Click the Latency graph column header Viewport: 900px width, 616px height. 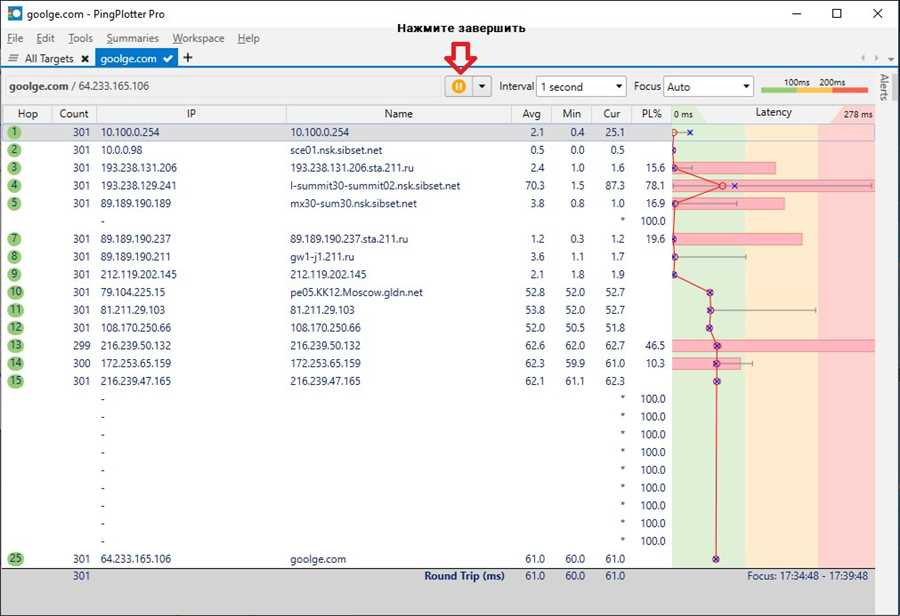click(773, 113)
